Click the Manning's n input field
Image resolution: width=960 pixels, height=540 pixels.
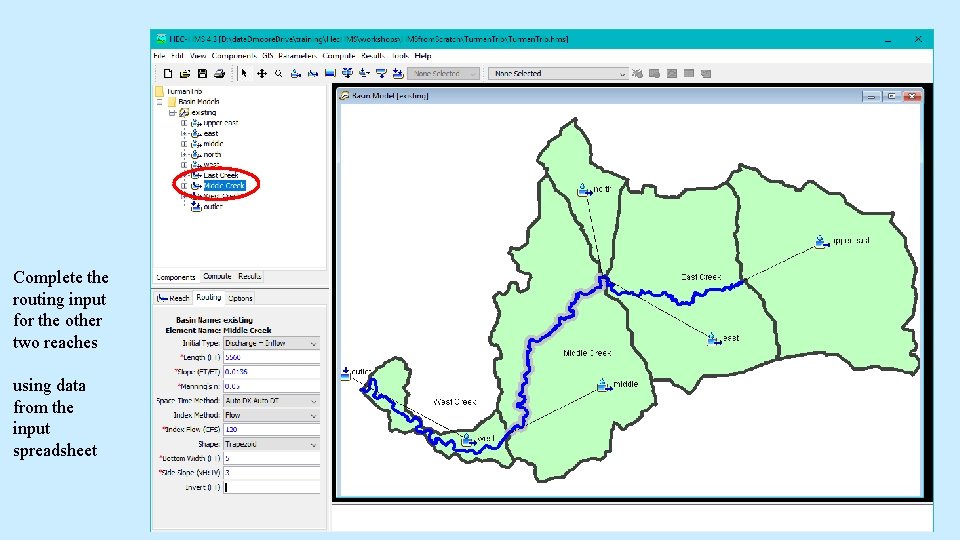pos(271,386)
